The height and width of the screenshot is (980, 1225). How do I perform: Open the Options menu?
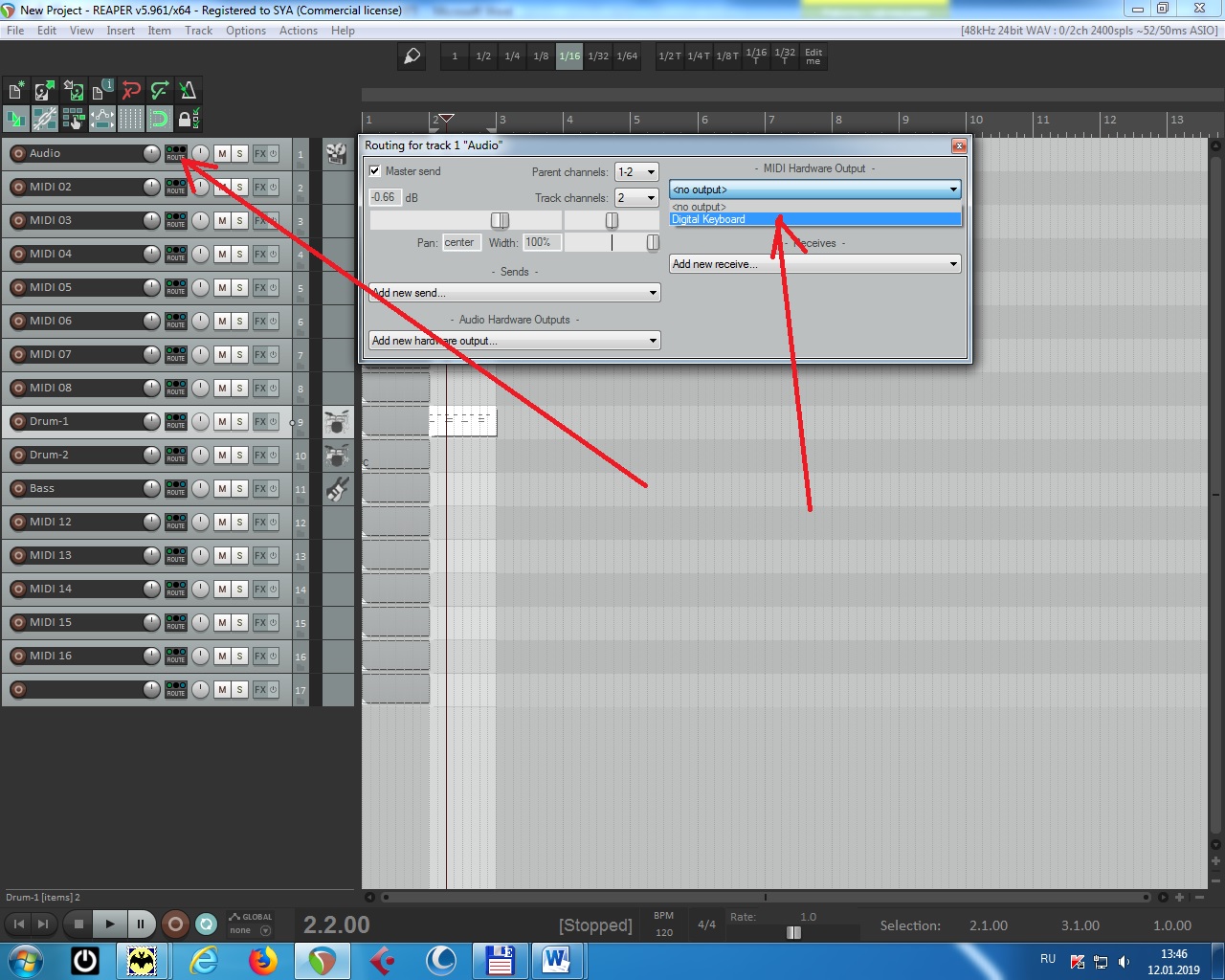click(246, 31)
